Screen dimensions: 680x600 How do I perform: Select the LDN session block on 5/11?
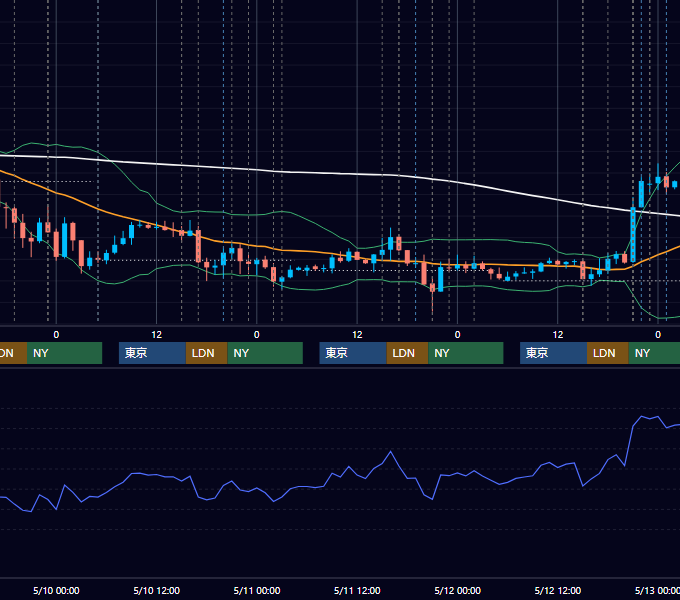coord(408,353)
